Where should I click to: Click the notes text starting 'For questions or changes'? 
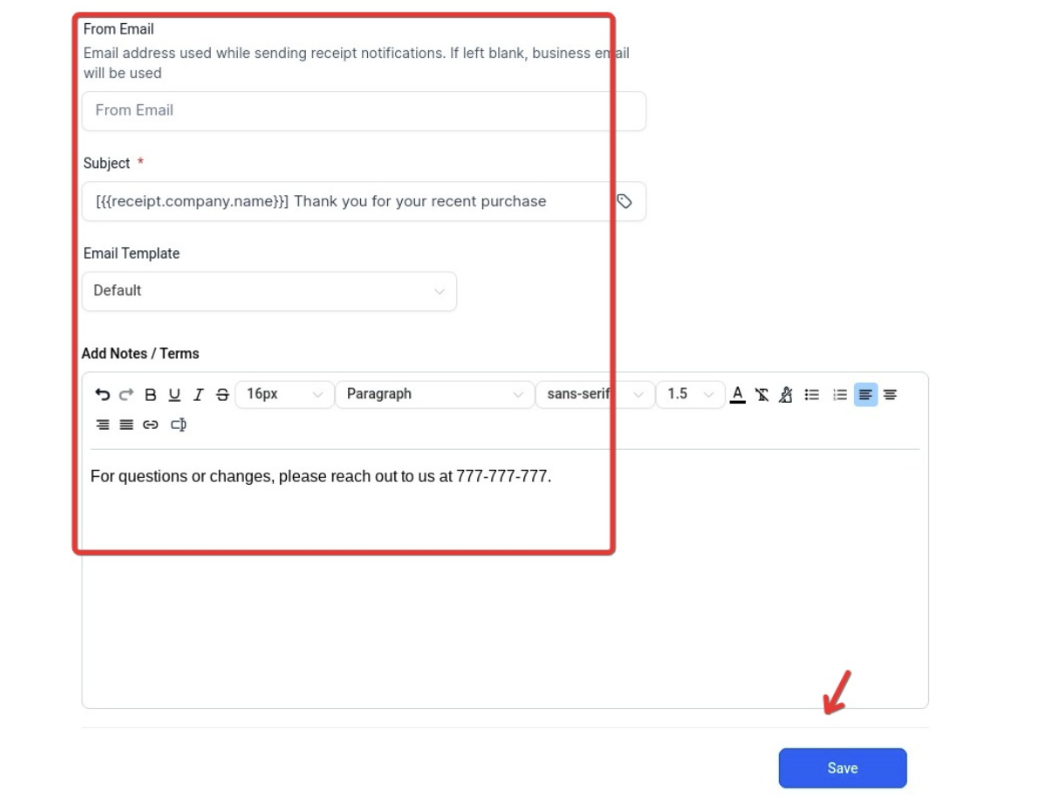321,476
